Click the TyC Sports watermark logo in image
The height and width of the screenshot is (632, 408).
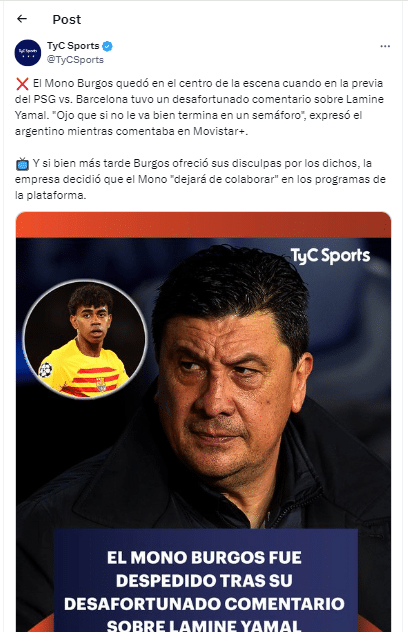pos(330,256)
